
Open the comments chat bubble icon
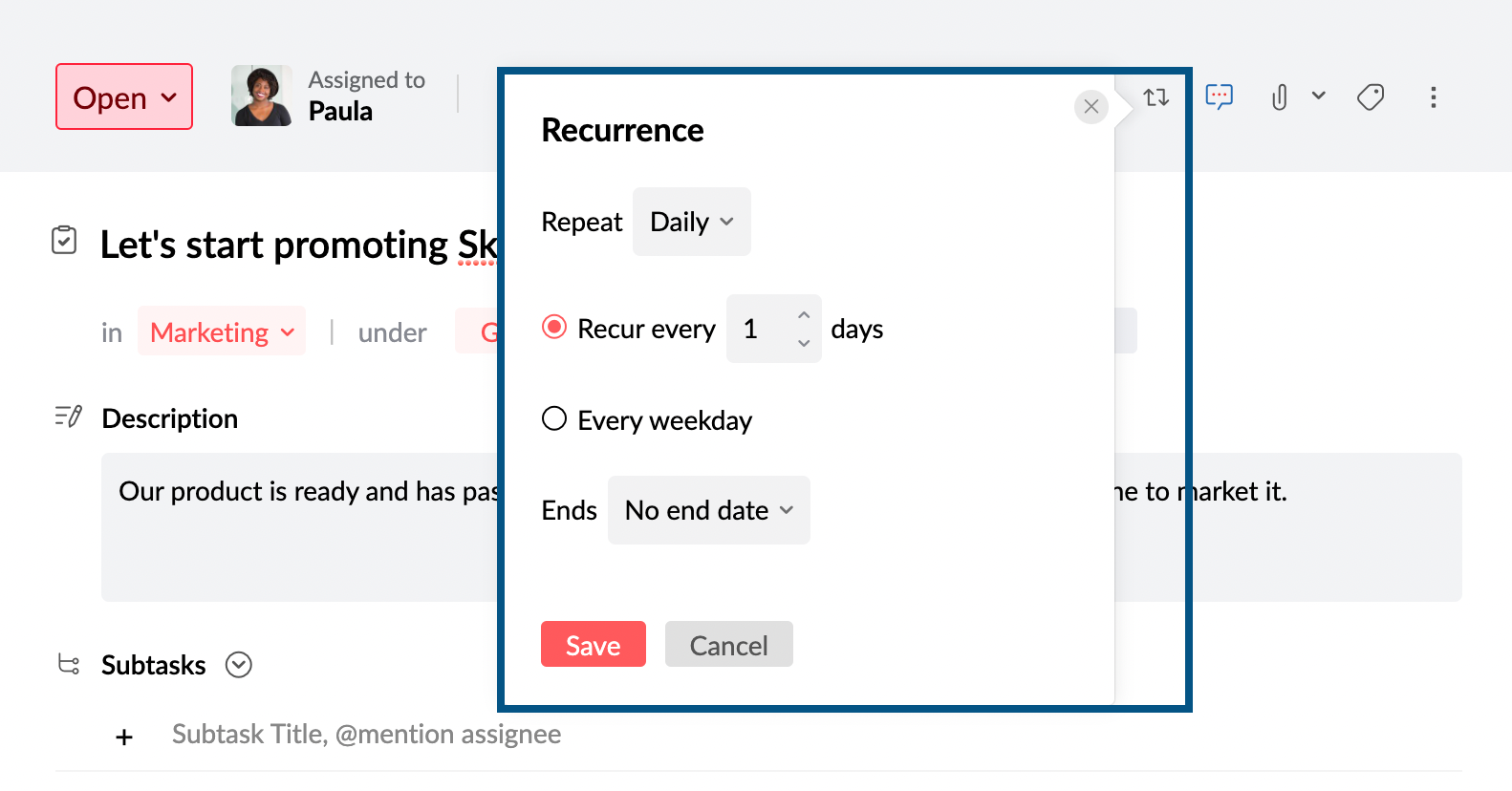pyautogui.click(x=1219, y=96)
